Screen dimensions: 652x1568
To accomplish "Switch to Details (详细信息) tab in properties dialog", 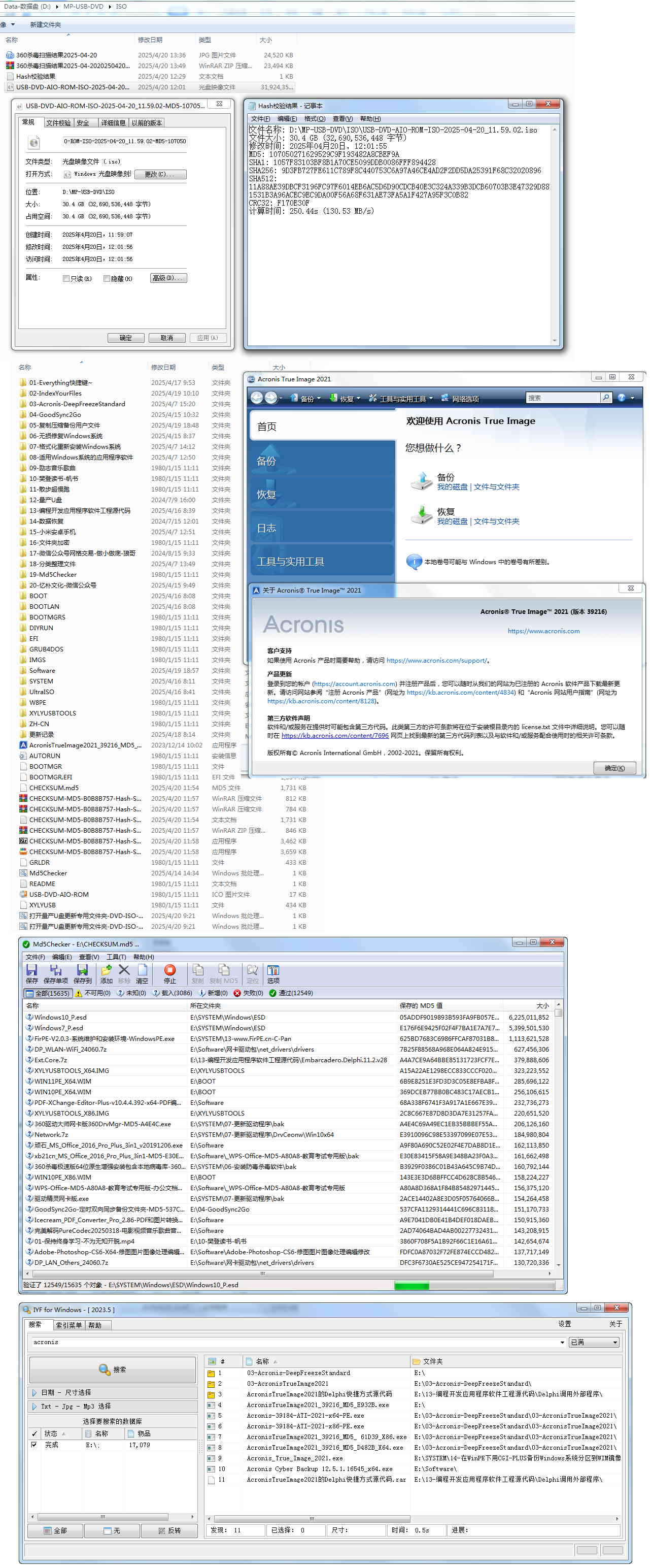I will (x=113, y=123).
